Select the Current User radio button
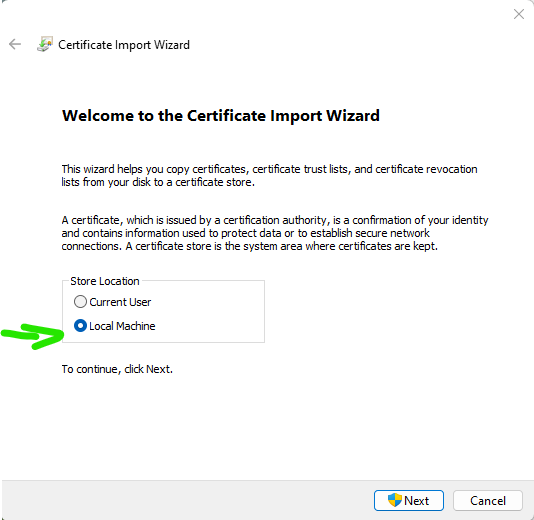Screen dimensions: 534x520 pos(80,302)
